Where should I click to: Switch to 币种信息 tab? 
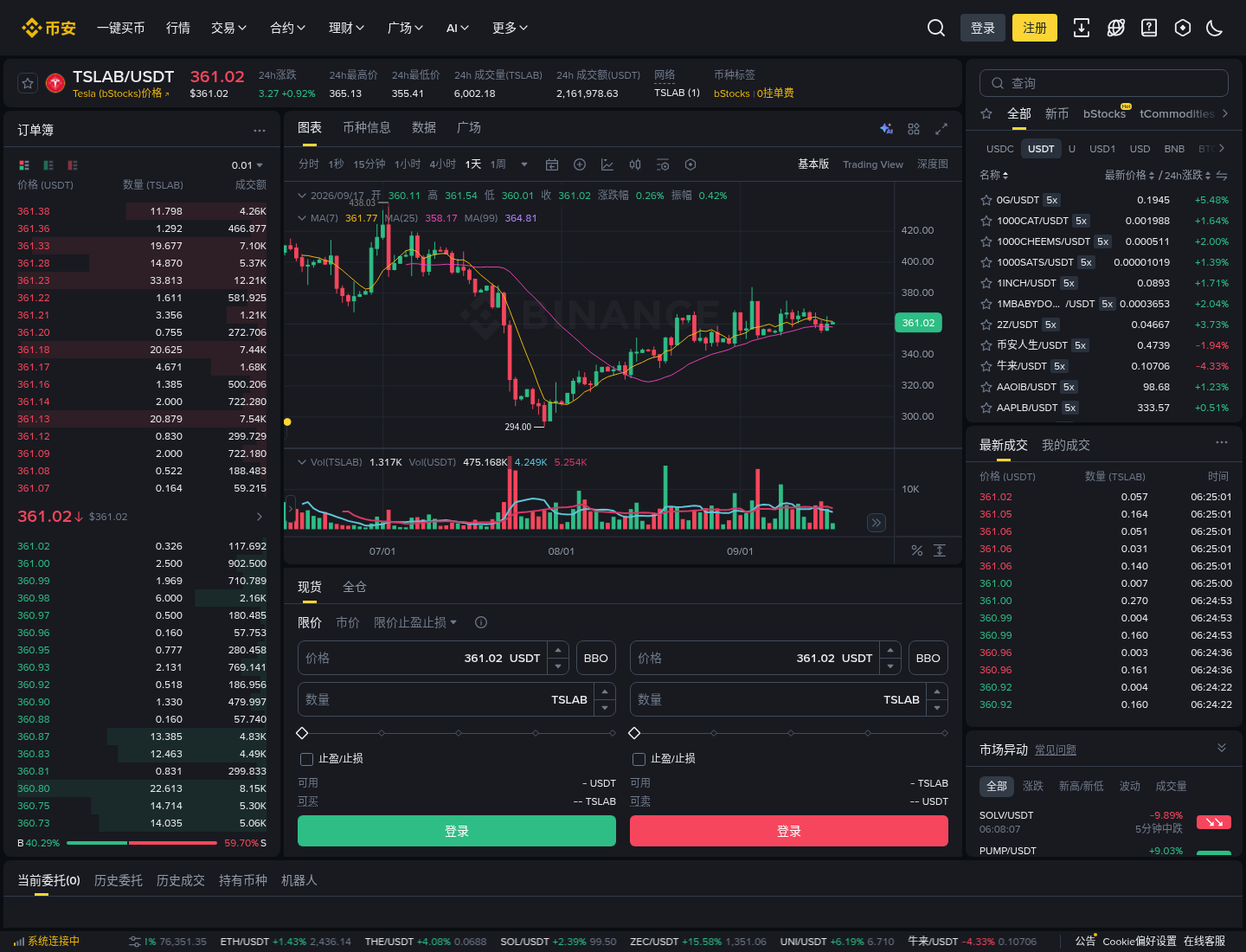(x=367, y=127)
